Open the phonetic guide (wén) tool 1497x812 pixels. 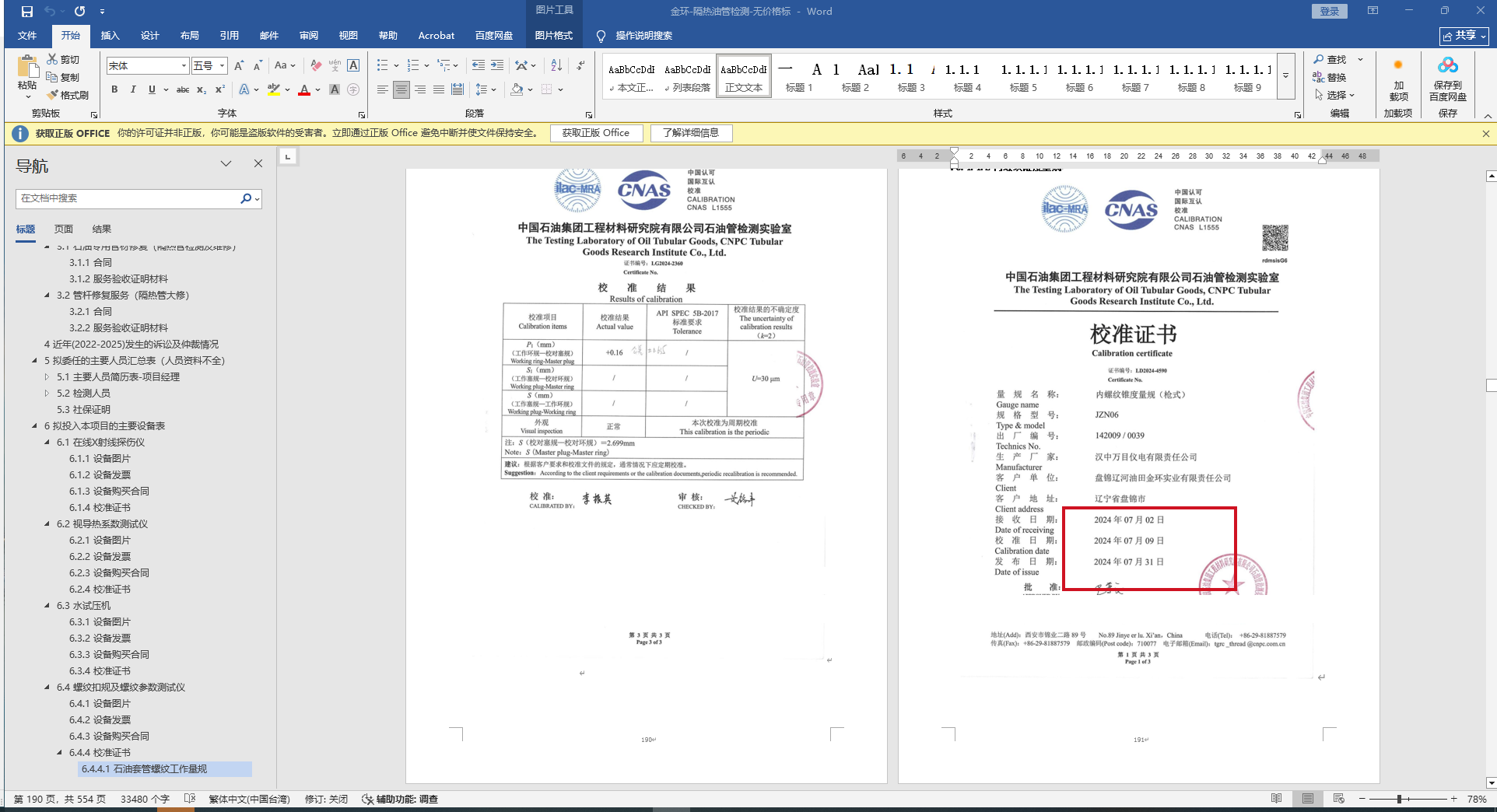tap(335, 66)
